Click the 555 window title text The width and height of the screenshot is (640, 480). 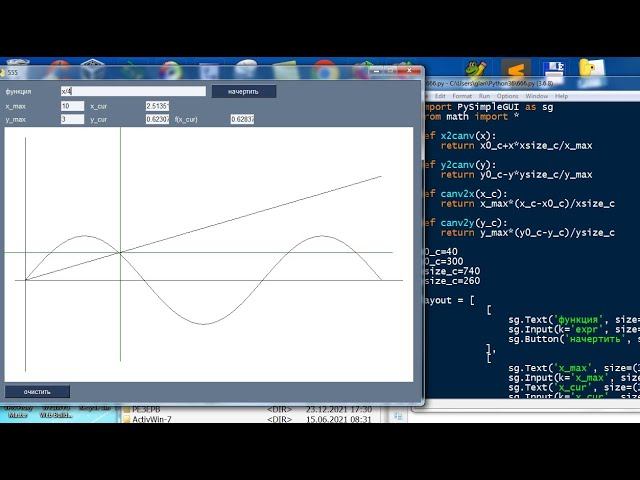tap(13, 73)
